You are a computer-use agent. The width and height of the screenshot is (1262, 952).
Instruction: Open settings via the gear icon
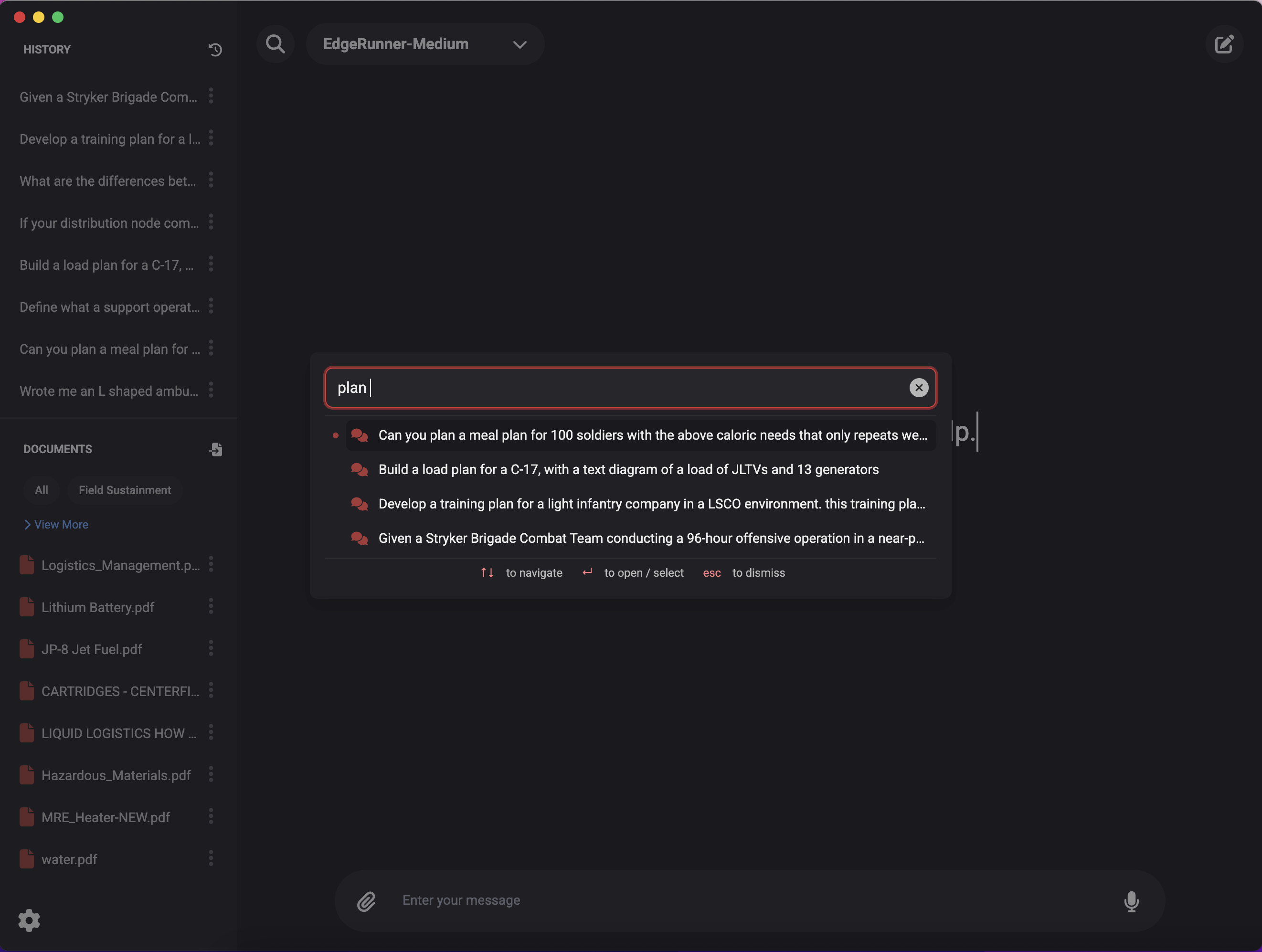[29, 920]
